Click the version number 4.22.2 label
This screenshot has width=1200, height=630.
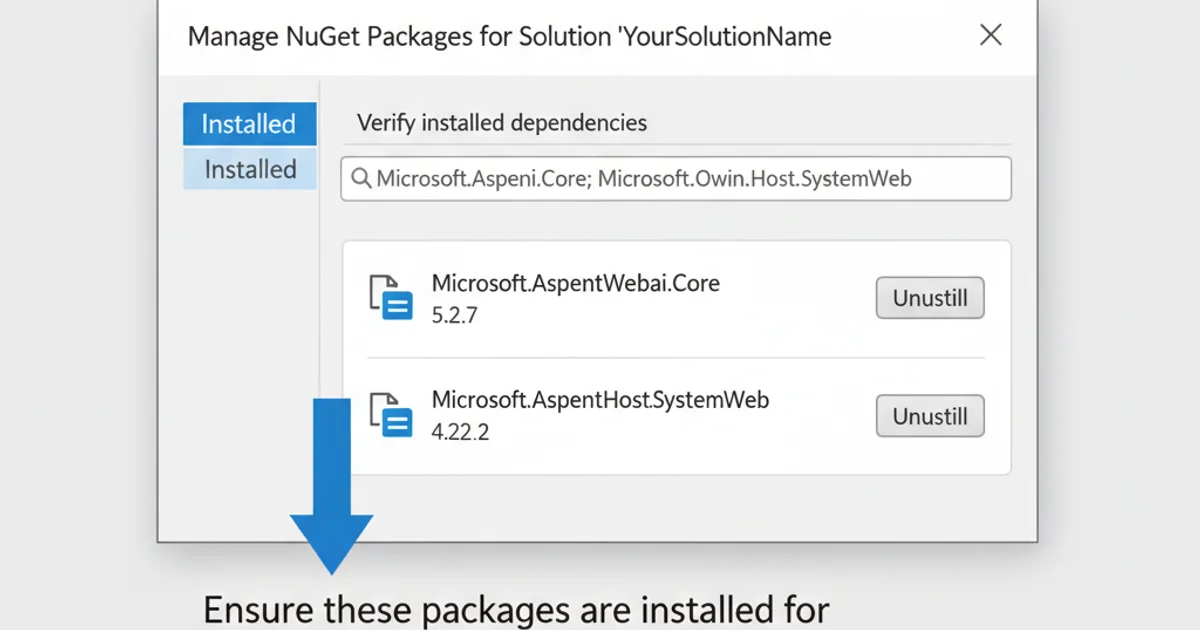pos(460,432)
